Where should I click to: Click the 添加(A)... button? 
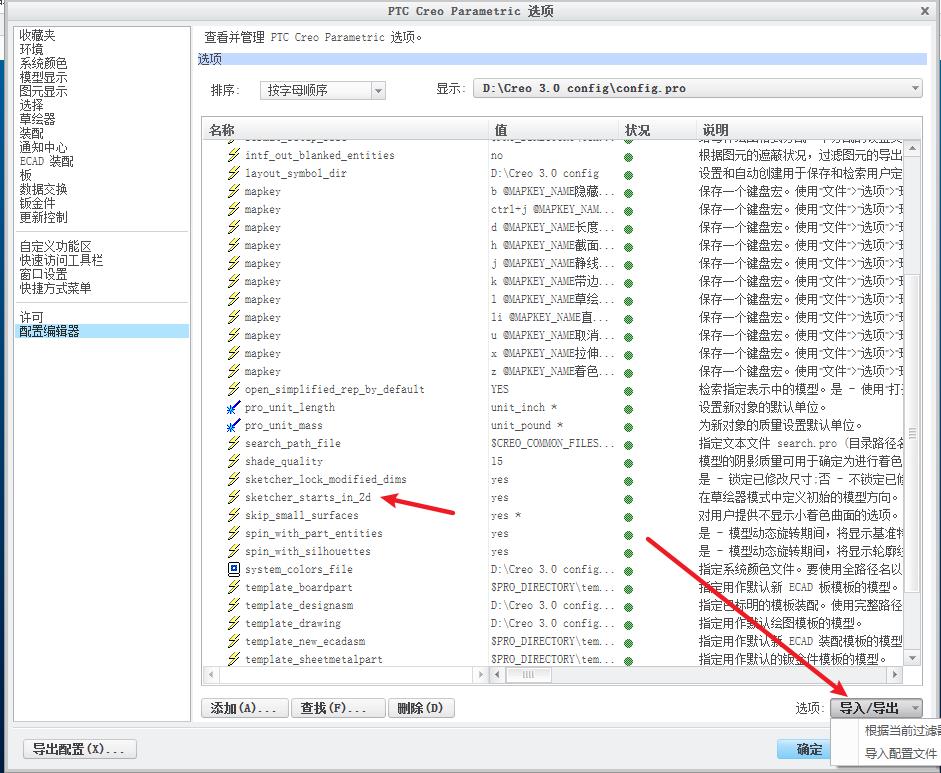(245, 708)
